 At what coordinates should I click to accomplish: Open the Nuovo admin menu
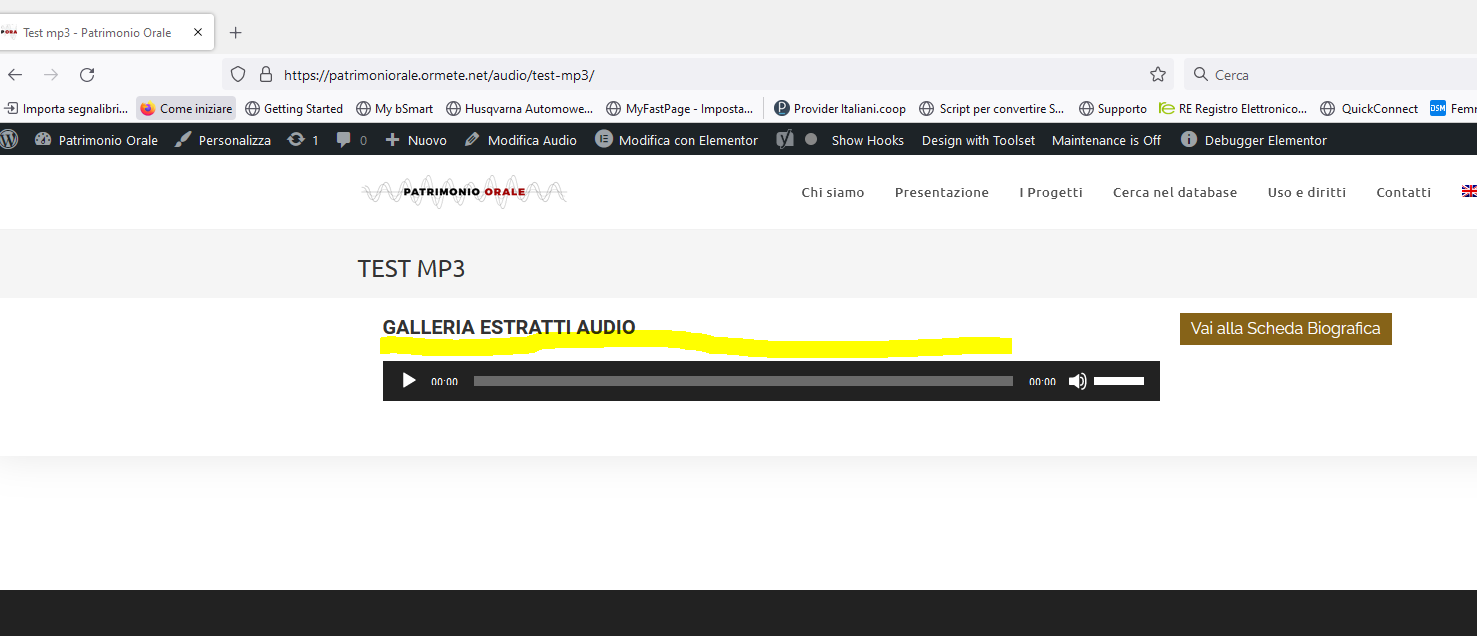click(416, 140)
